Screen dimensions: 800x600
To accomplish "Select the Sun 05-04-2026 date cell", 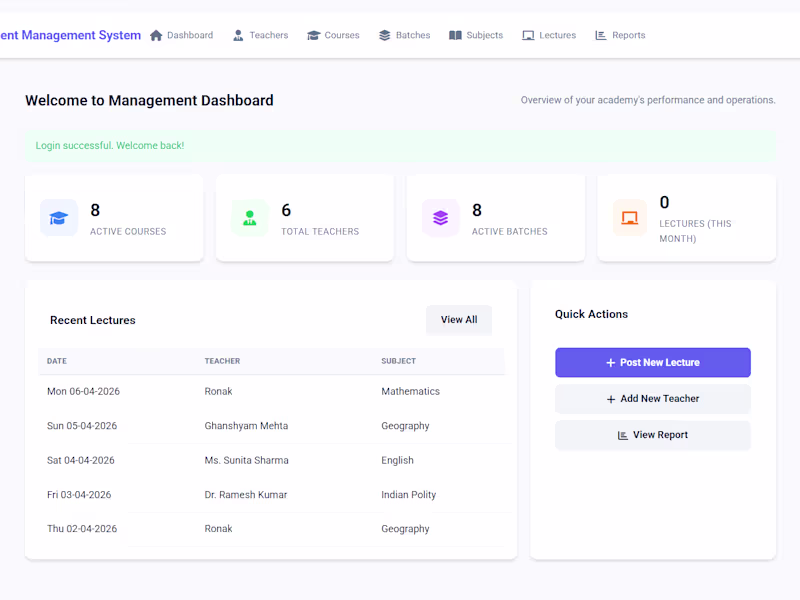I will 82,426.
